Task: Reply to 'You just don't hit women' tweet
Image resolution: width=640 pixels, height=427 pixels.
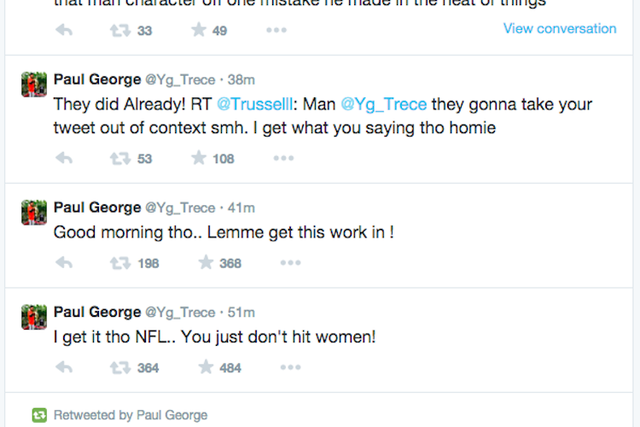Action: [x=64, y=367]
